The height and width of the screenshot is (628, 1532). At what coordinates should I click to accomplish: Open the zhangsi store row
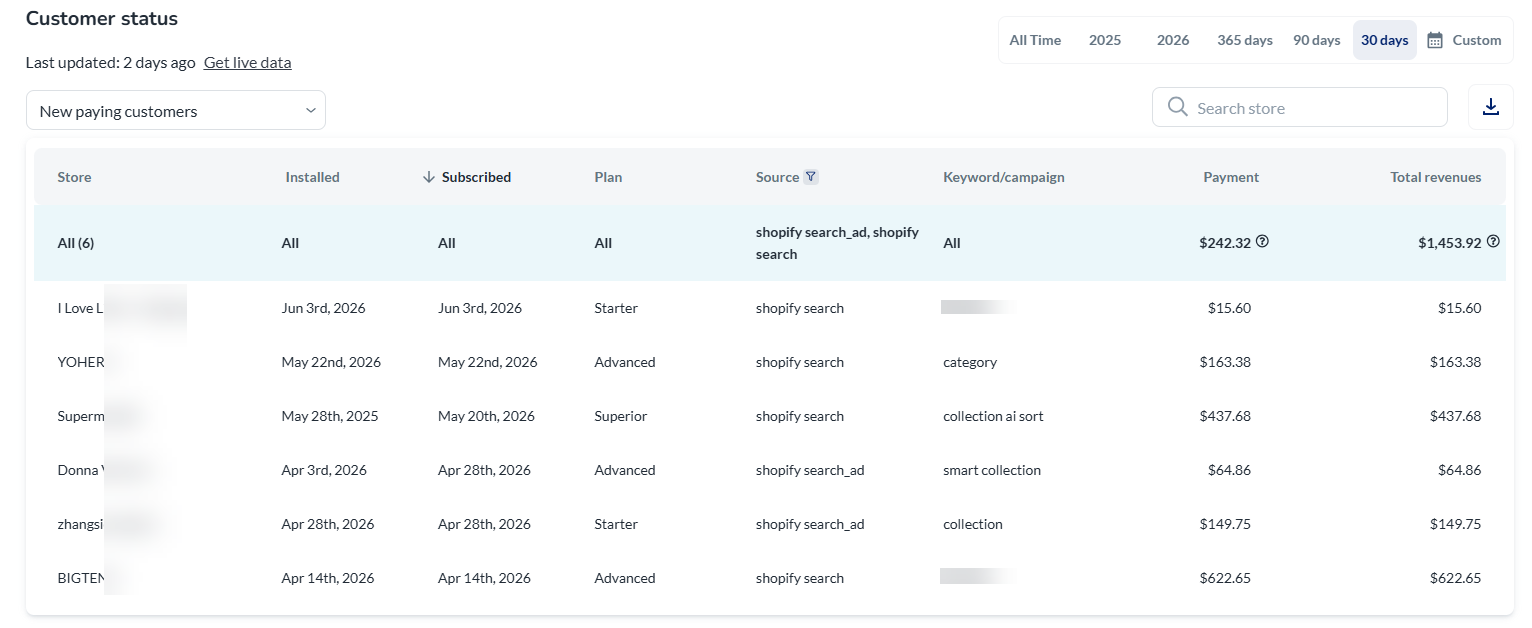click(770, 524)
